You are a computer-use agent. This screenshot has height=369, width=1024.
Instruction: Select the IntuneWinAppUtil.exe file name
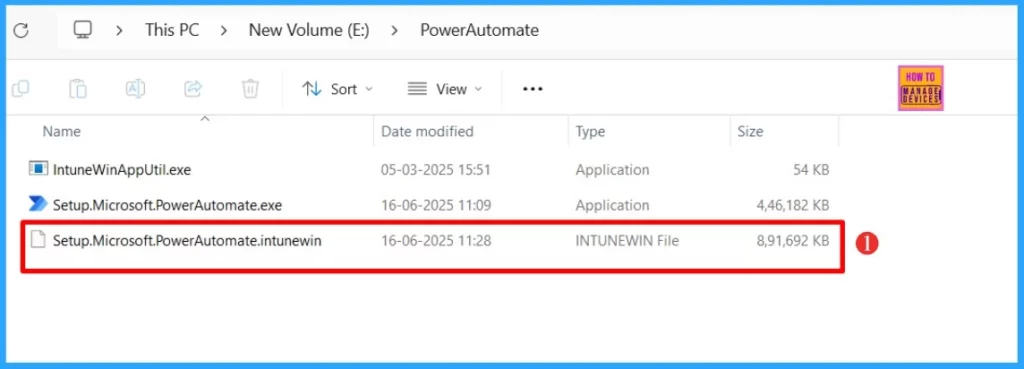(x=121, y=170)
